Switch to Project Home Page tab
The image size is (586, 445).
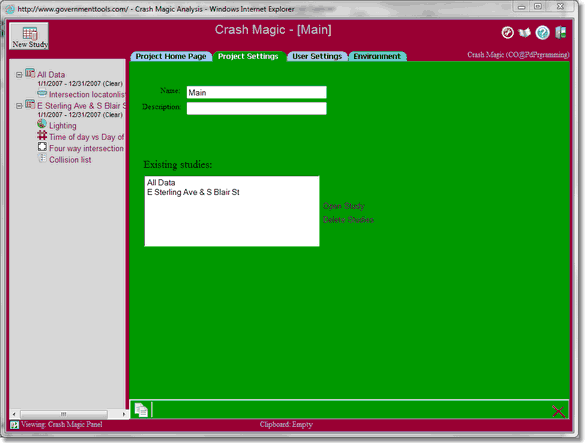pos(171,56)
